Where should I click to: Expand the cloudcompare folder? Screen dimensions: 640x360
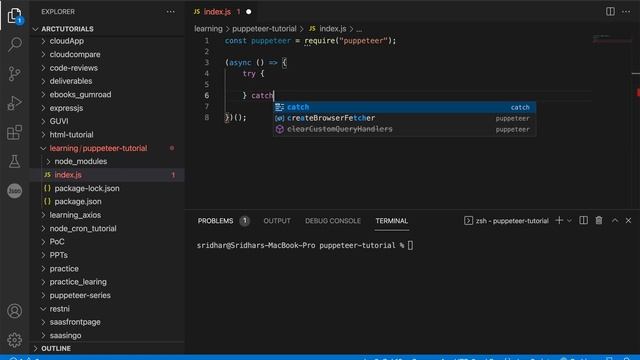tap(75, 54)
